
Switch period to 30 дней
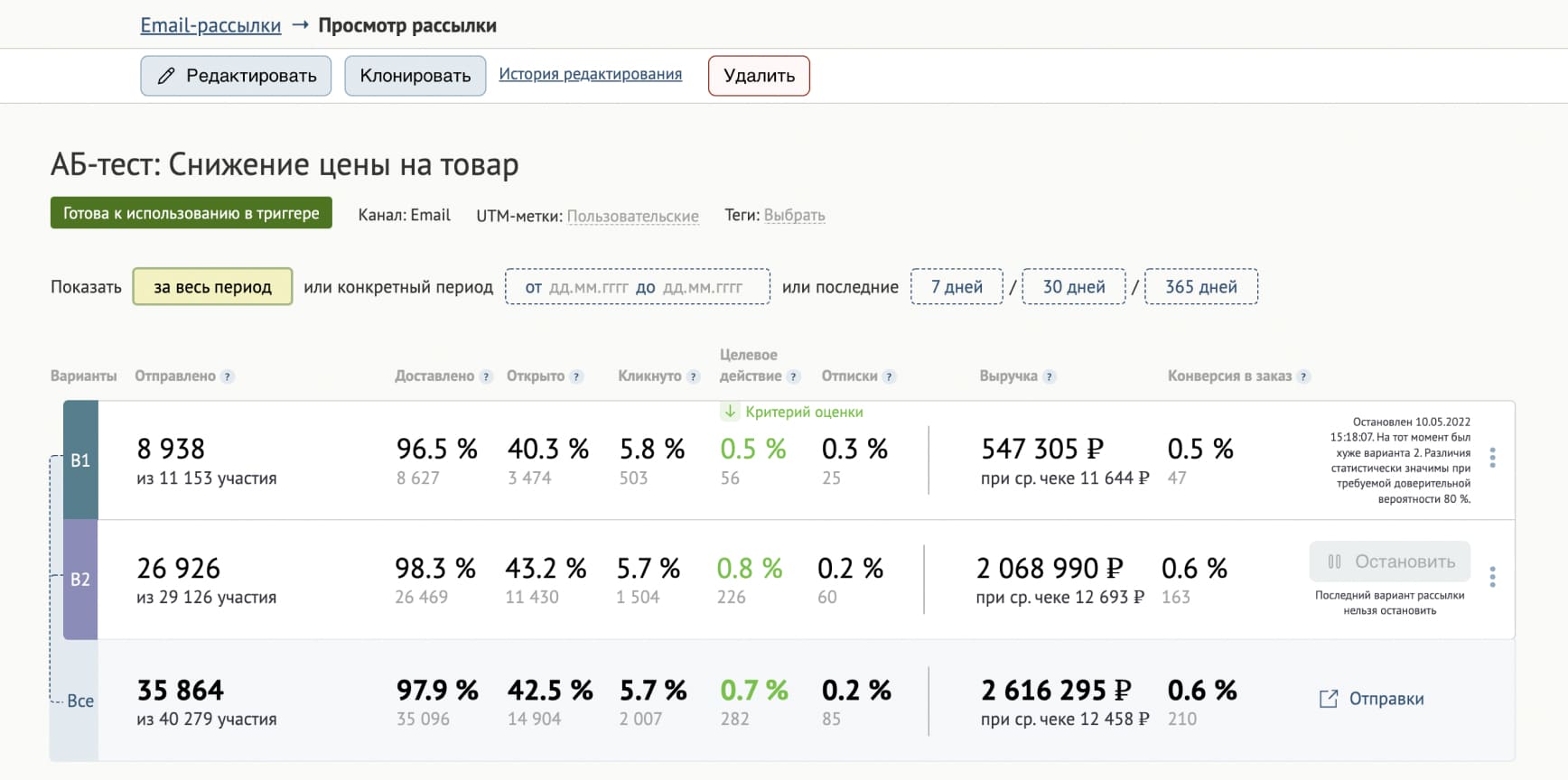tap(1074, 287)
